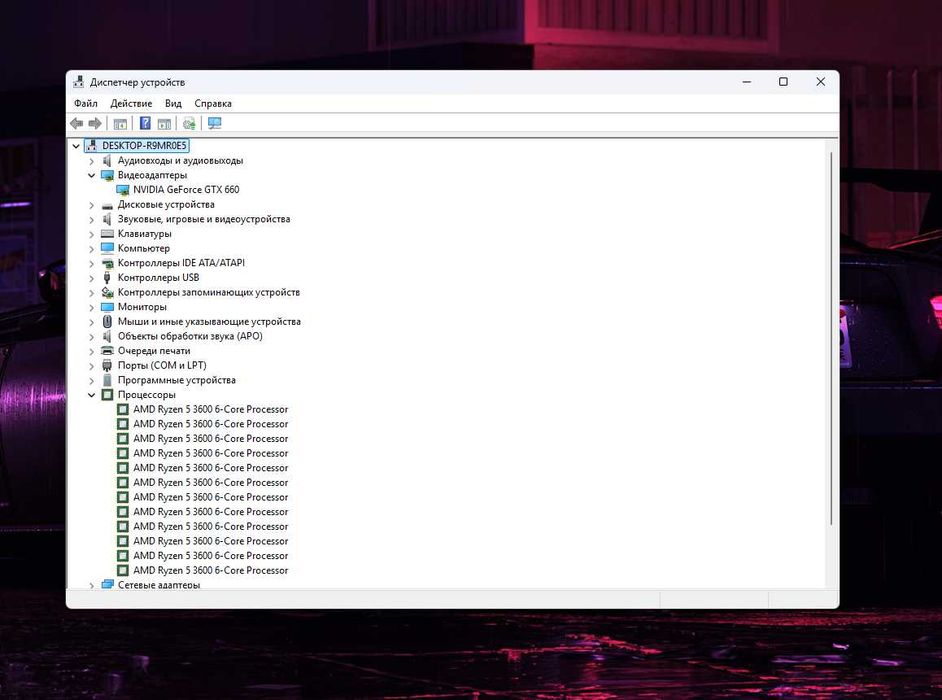The width and height of the screenshot is (942, 700).
Task: Click the mouse icon beside Мыши и иные указывающие устройства
Action: tap(107, 321)
